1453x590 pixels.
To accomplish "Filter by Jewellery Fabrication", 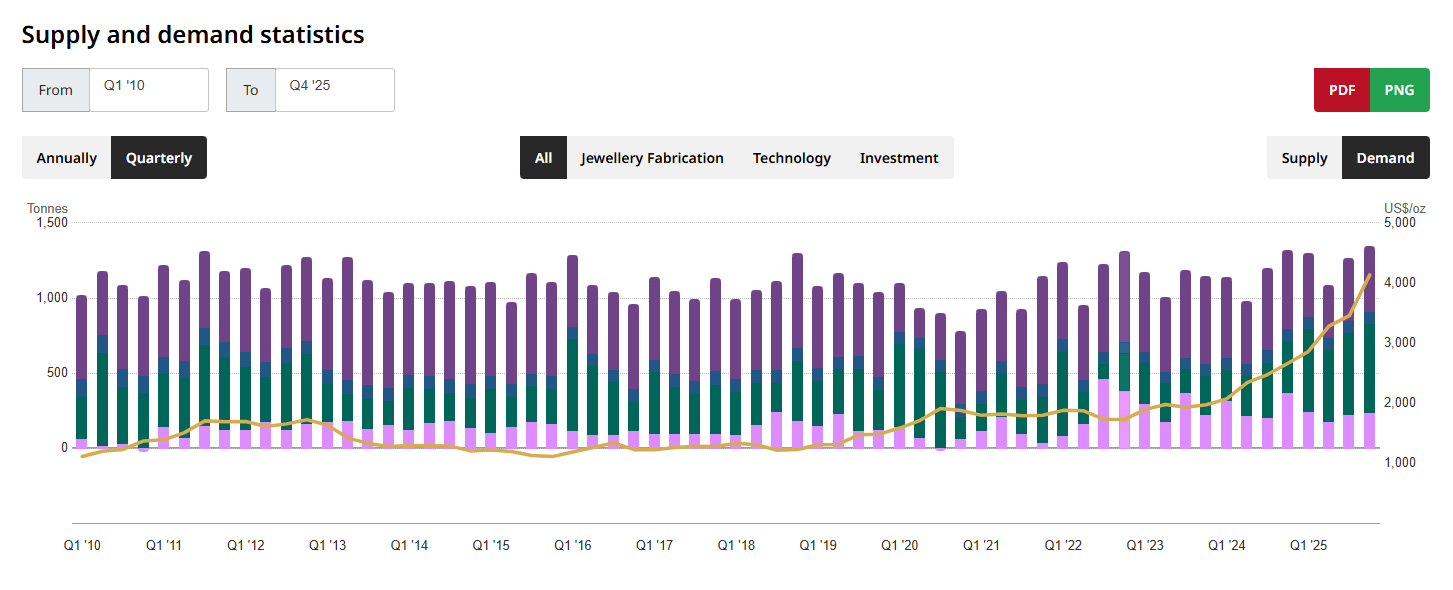I will [x=652, y=158].
